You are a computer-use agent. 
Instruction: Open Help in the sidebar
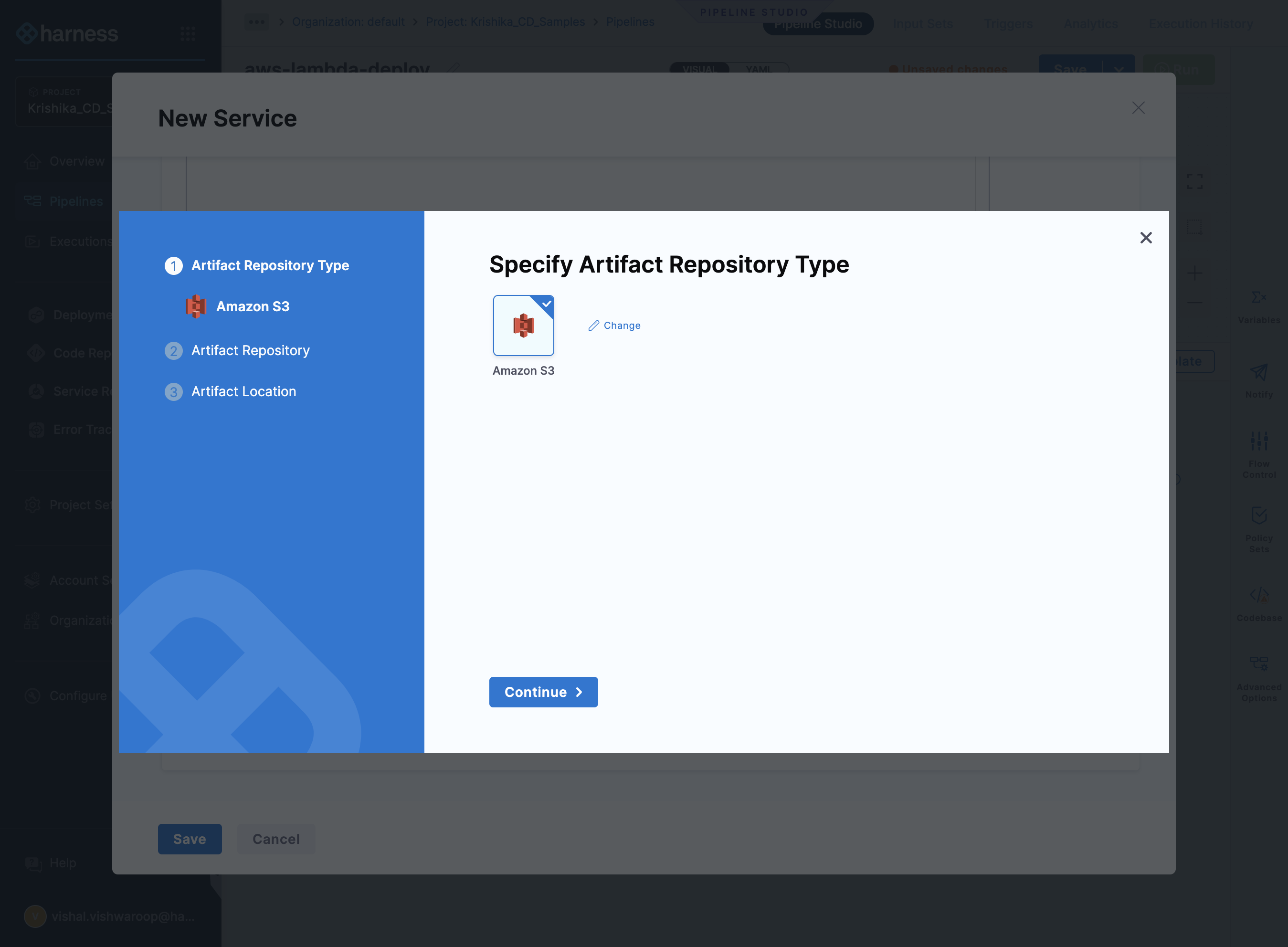51,863
